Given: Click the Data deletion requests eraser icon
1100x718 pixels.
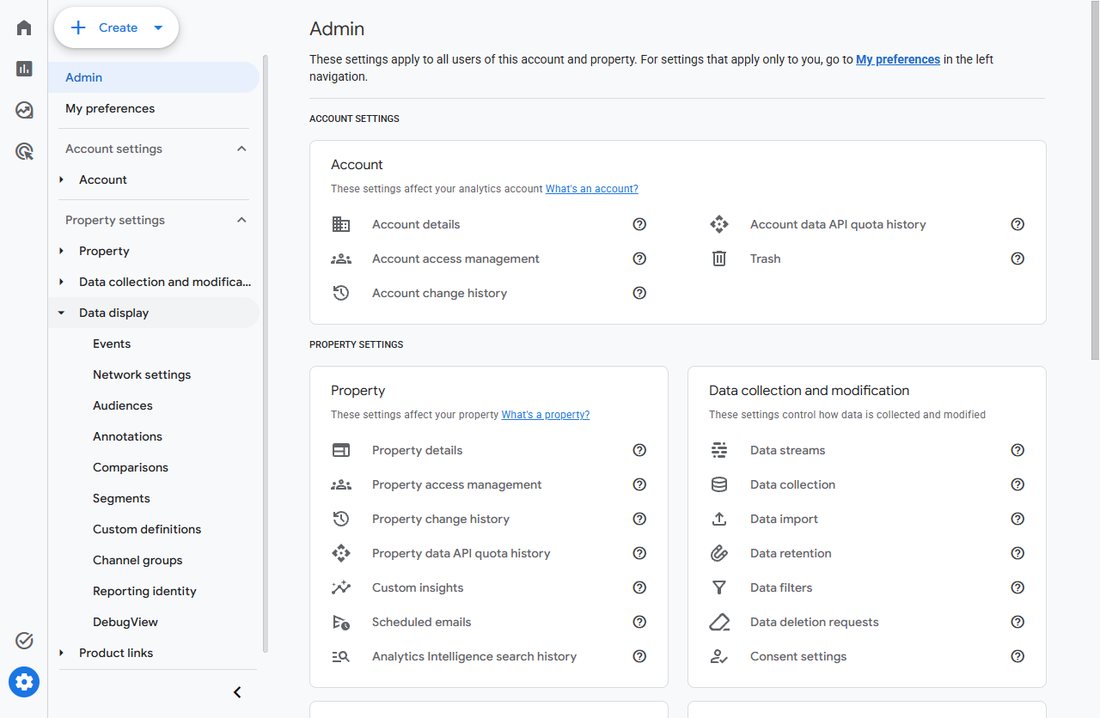Looking at the screenshot, I should click(x=719, y=622).
